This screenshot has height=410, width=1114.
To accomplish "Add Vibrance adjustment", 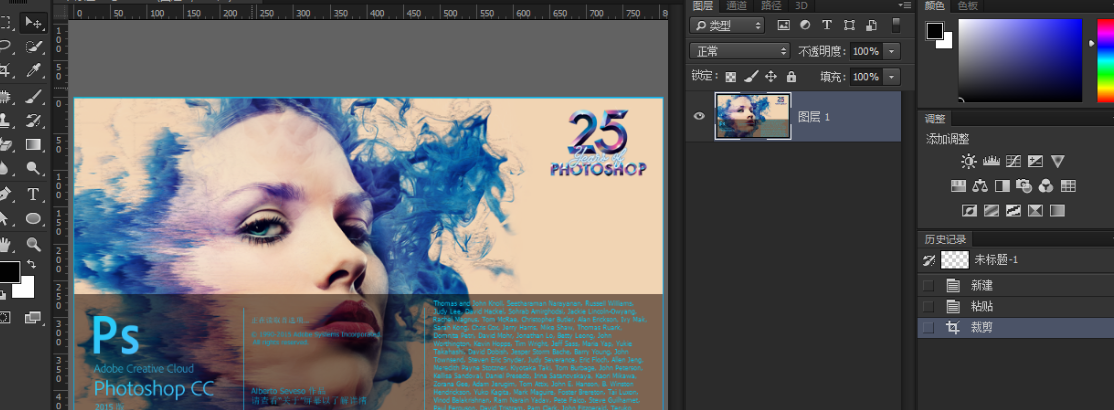I will [1057, 161].
